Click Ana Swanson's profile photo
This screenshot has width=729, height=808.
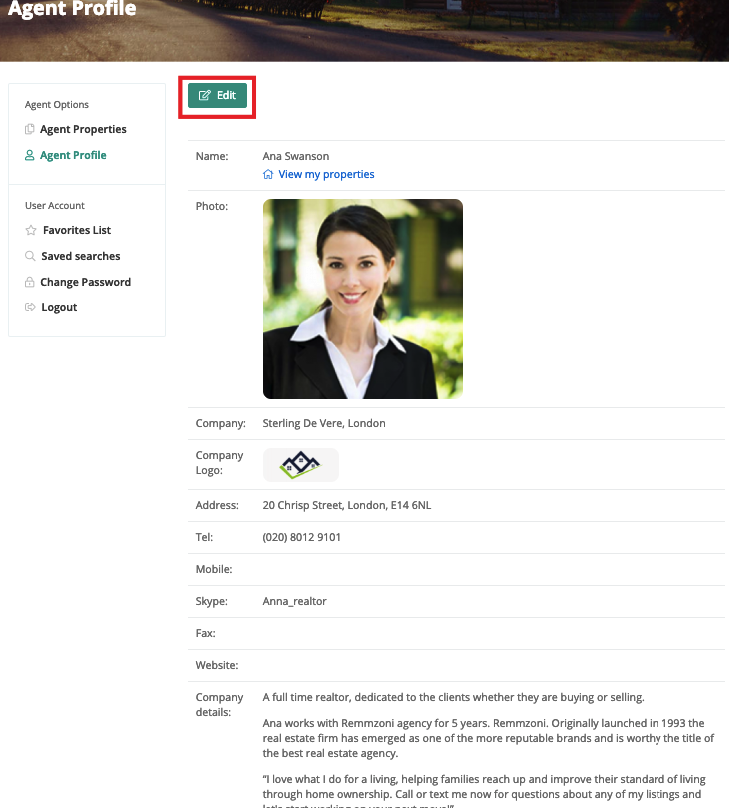(x=363, y=299)
